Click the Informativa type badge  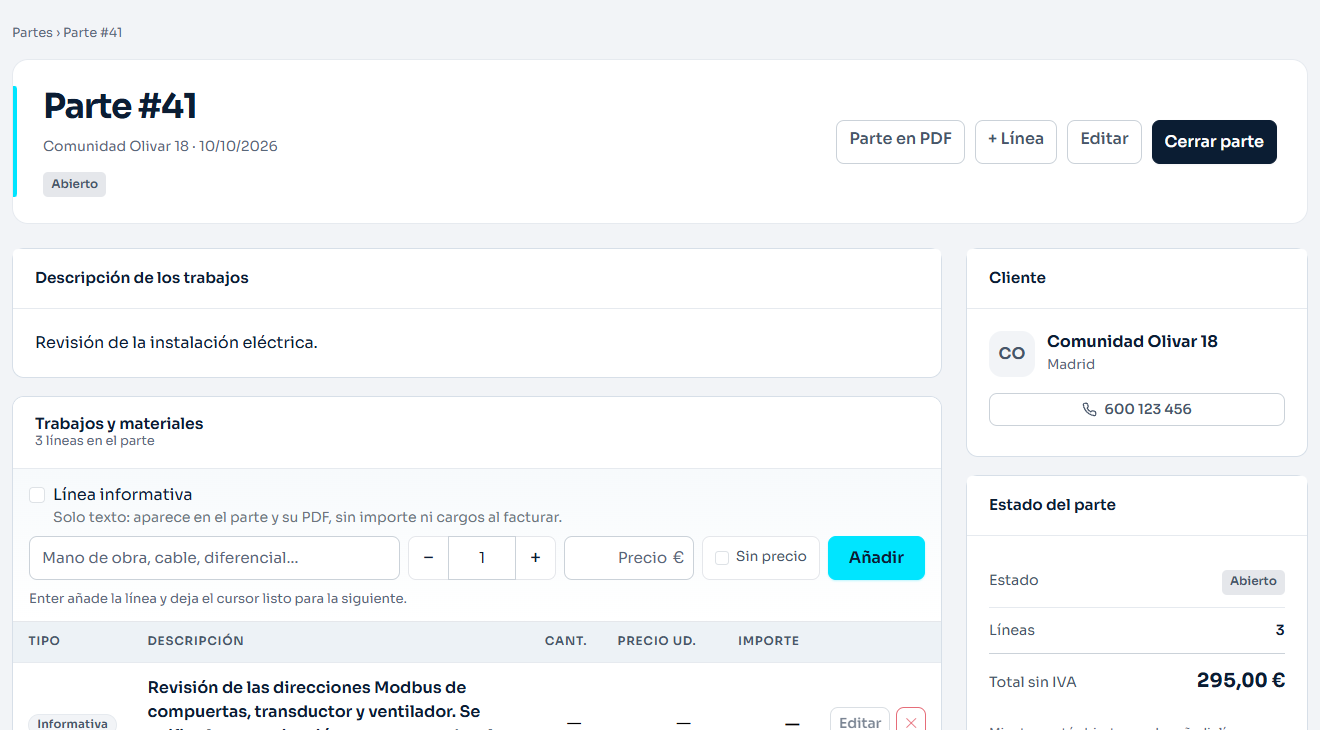(x=72, y=722)
